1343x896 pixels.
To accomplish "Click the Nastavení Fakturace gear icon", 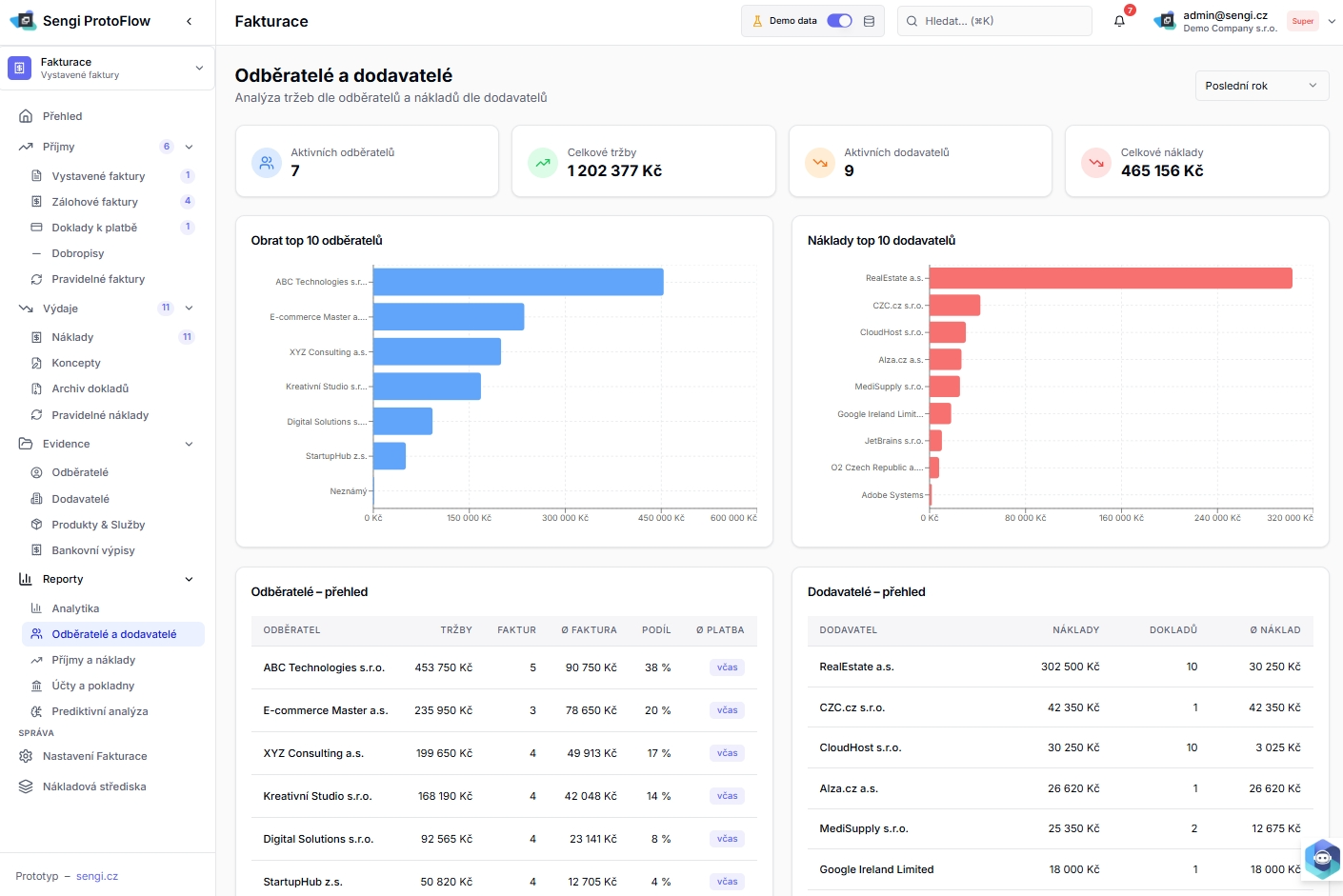I will pos(26,756).
